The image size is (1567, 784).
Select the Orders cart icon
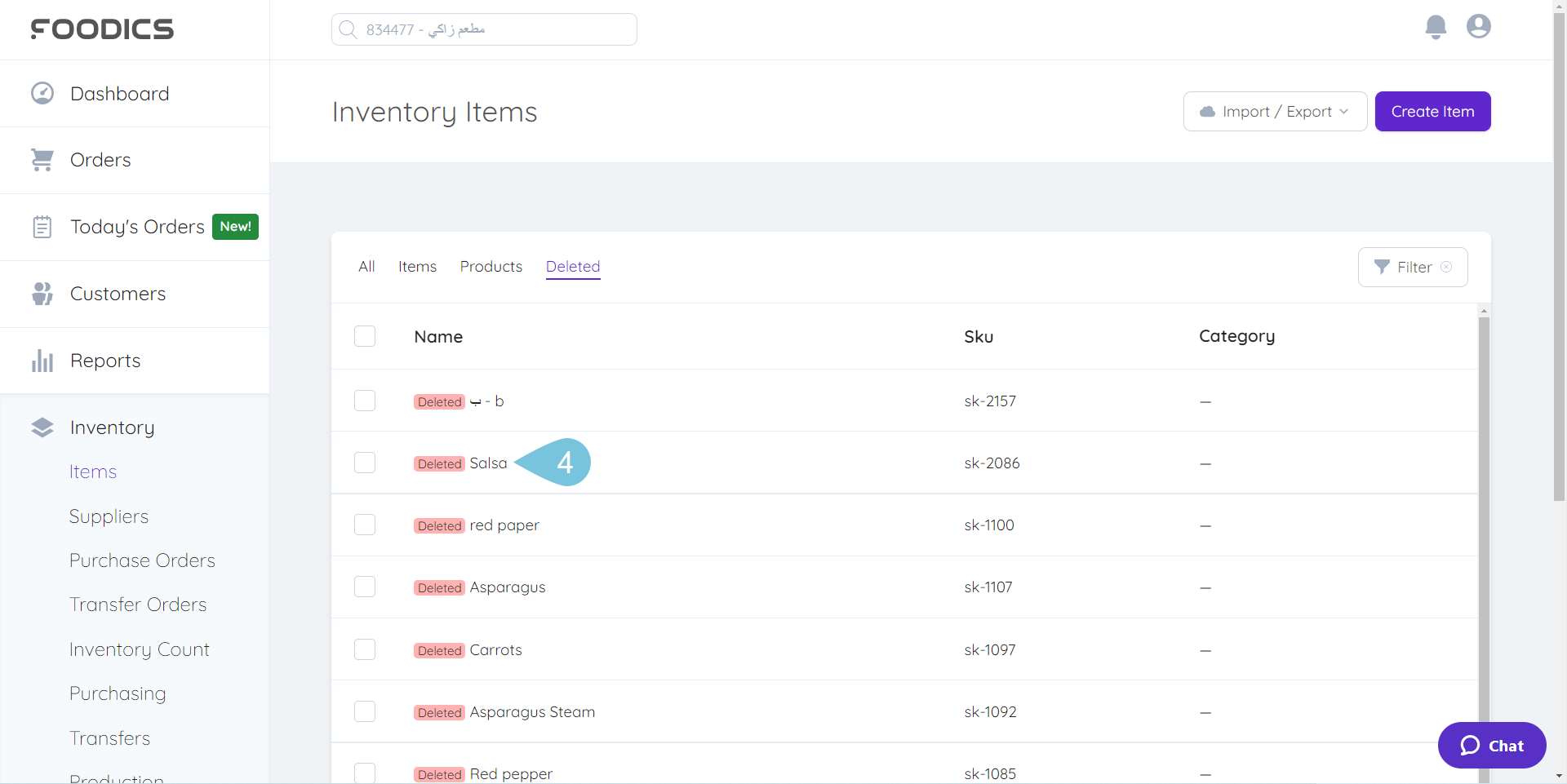tap(42, 160)
